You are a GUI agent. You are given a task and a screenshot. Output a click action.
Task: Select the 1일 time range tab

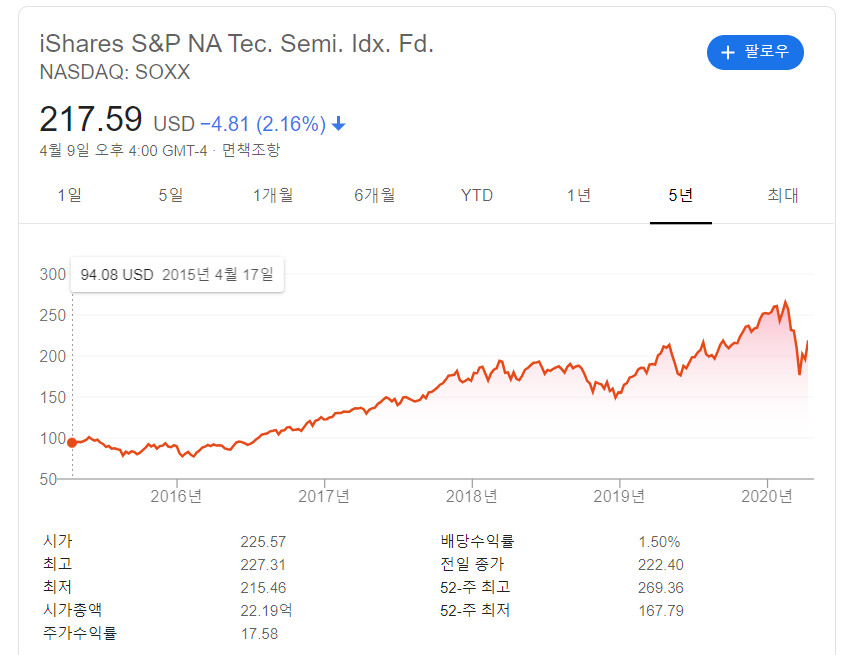click(x=70, y=195)
